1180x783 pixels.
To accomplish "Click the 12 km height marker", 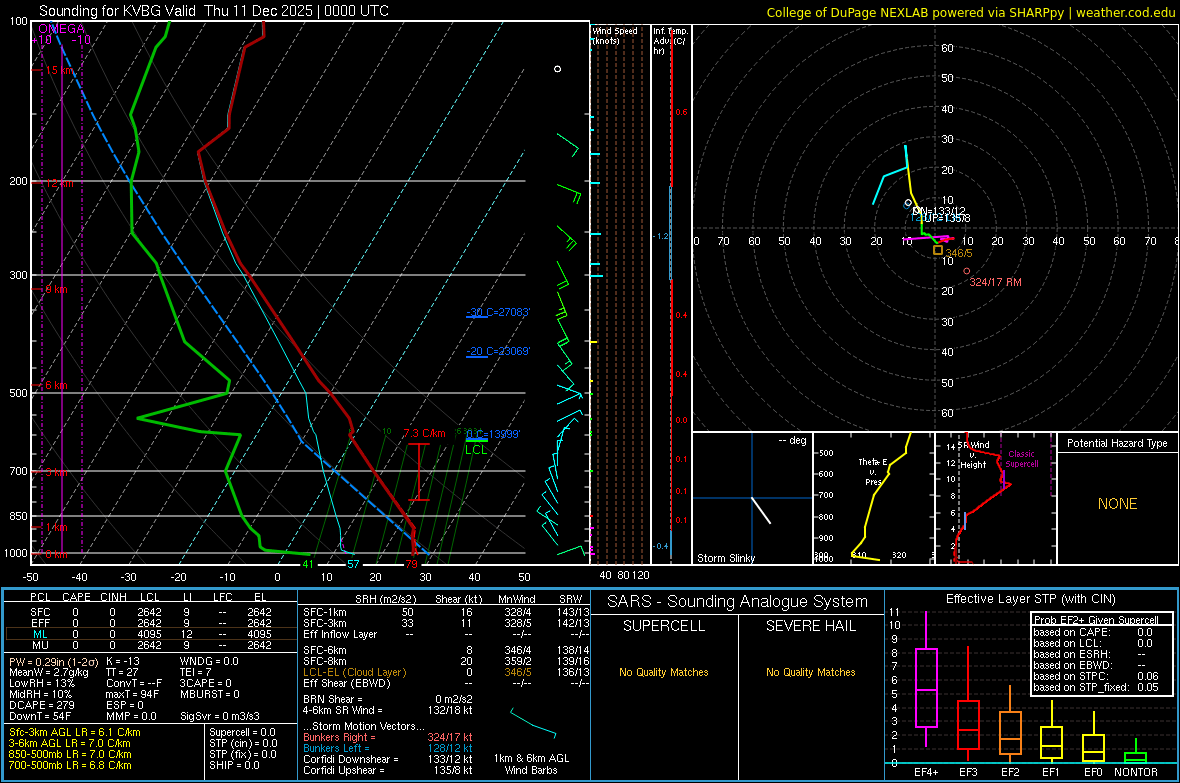I will coord(60,183).
